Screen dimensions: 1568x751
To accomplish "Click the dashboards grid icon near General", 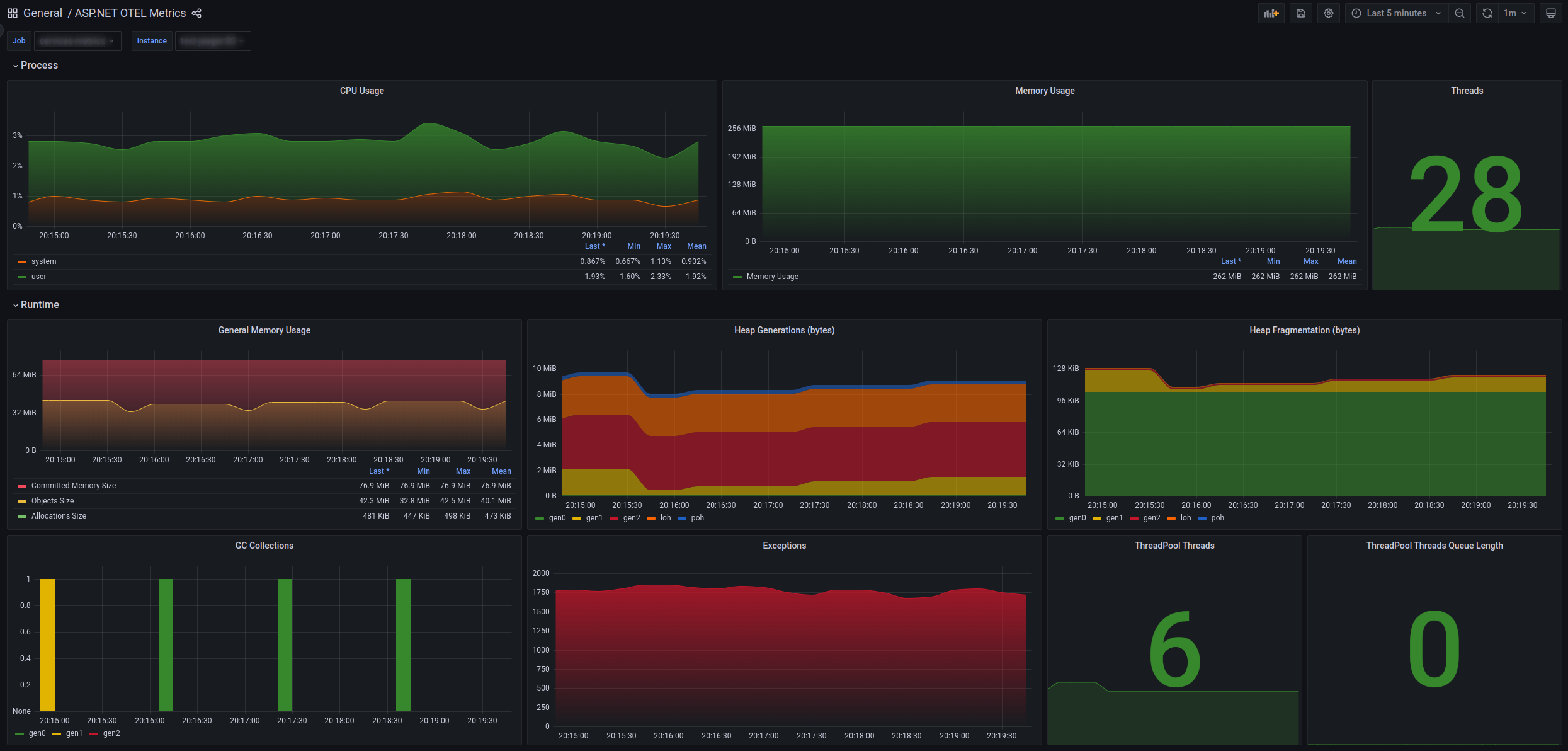I will pos(13,13).
